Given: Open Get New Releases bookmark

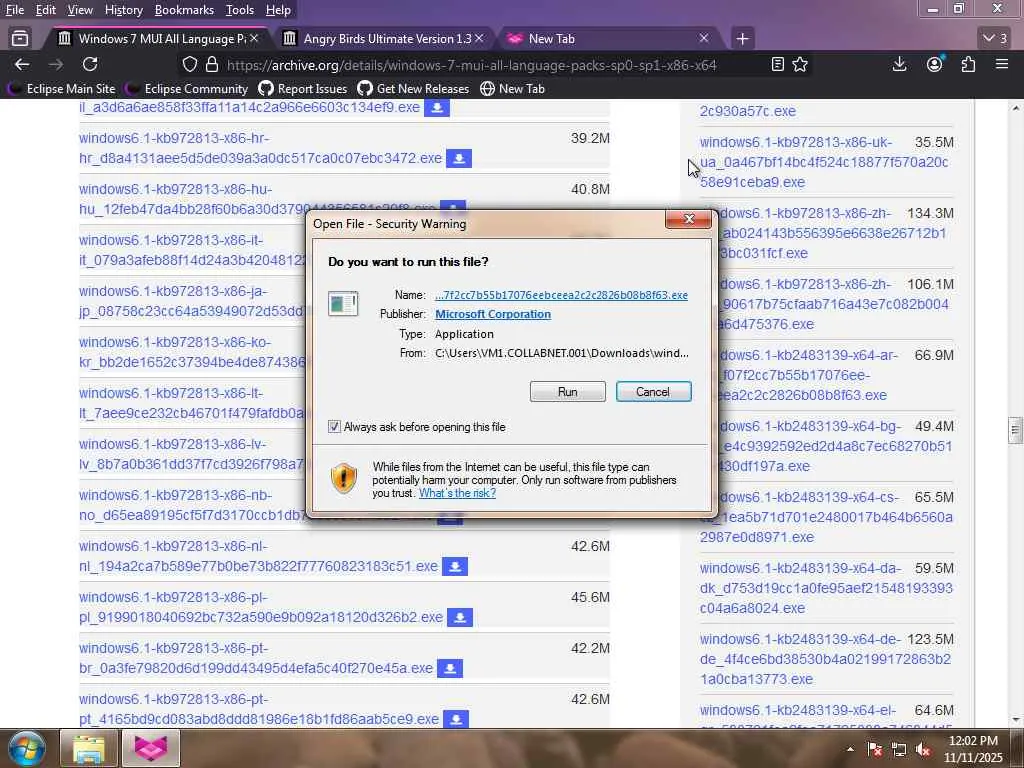Looking at the screenshot, I should [413, 89].
